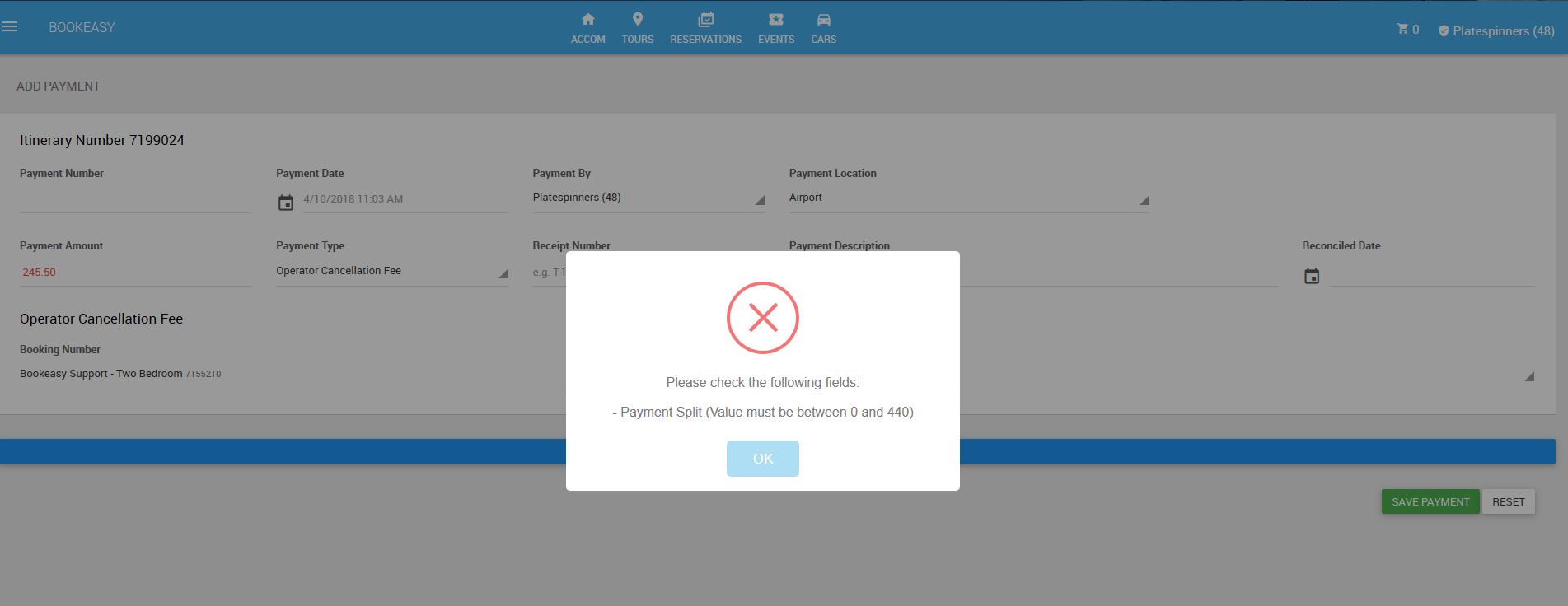This screenshot has height=606, width=1568.
Task: Click the Operator Cancellation Fee section heading
Action: pos(101,319)
